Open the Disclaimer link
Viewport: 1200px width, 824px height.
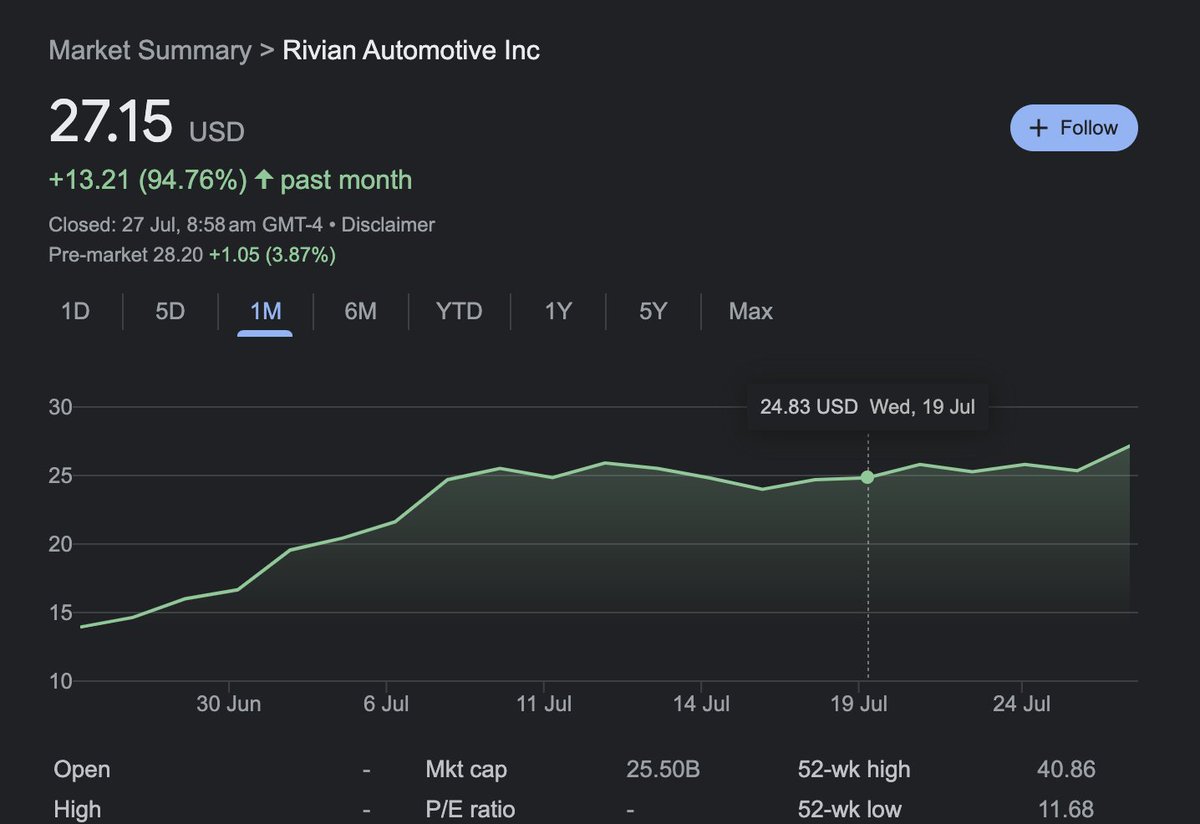click(x=389, y=225)
